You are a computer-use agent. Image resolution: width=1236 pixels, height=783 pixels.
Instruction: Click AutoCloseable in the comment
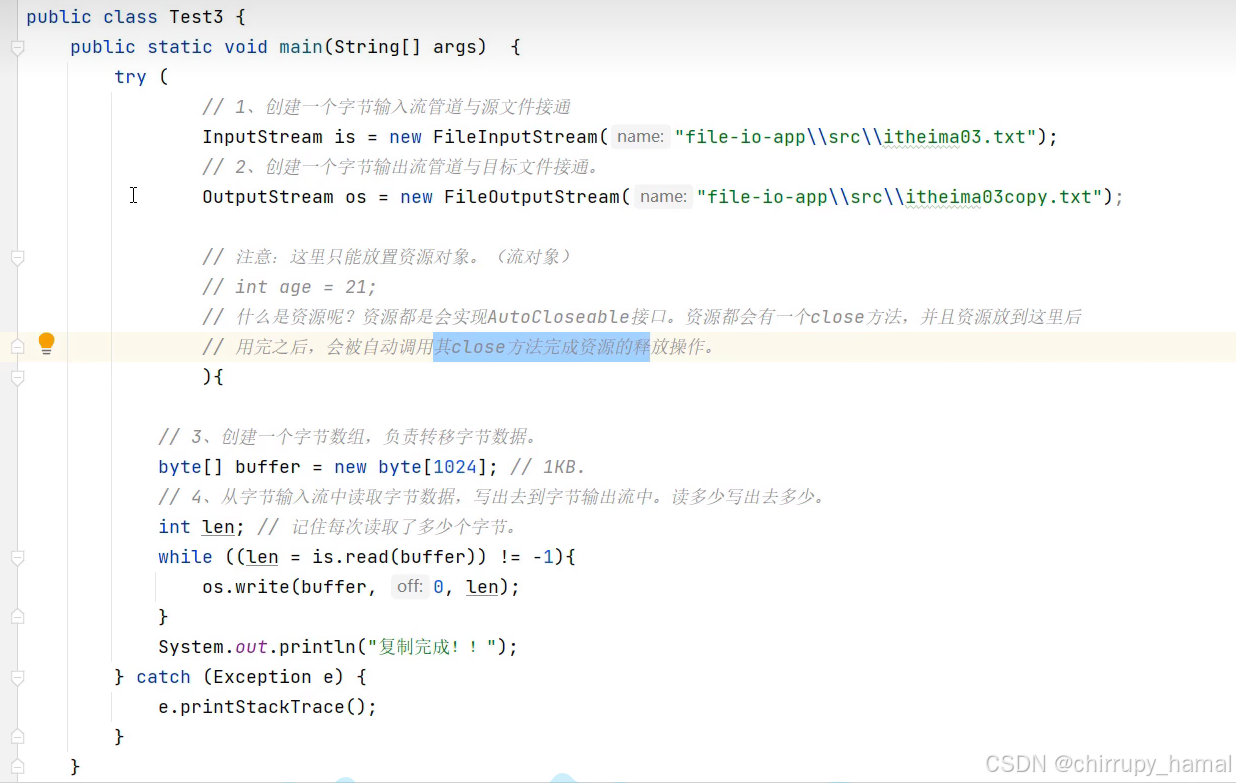559,317
